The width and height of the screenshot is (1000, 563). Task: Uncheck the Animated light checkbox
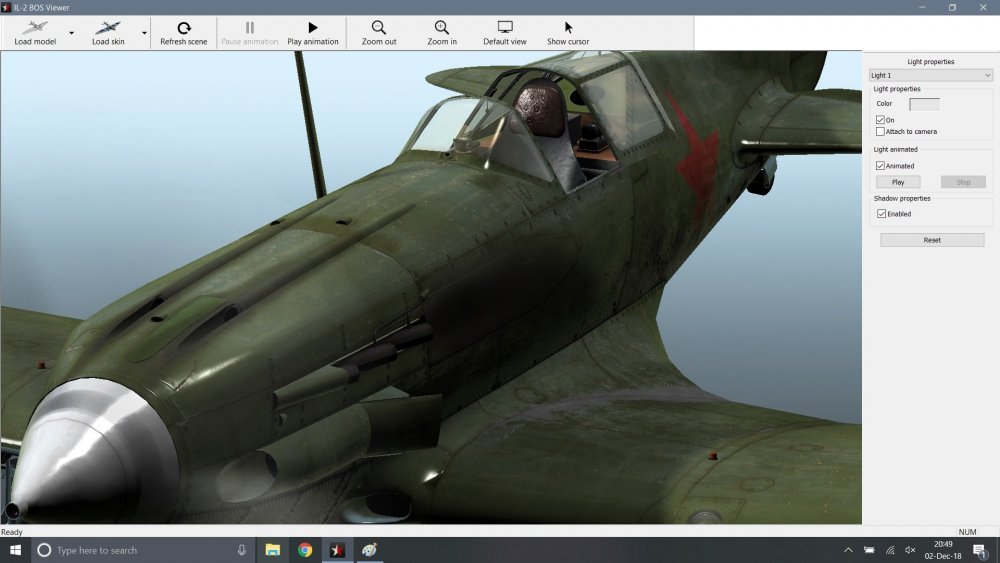[x=880, y=166]
